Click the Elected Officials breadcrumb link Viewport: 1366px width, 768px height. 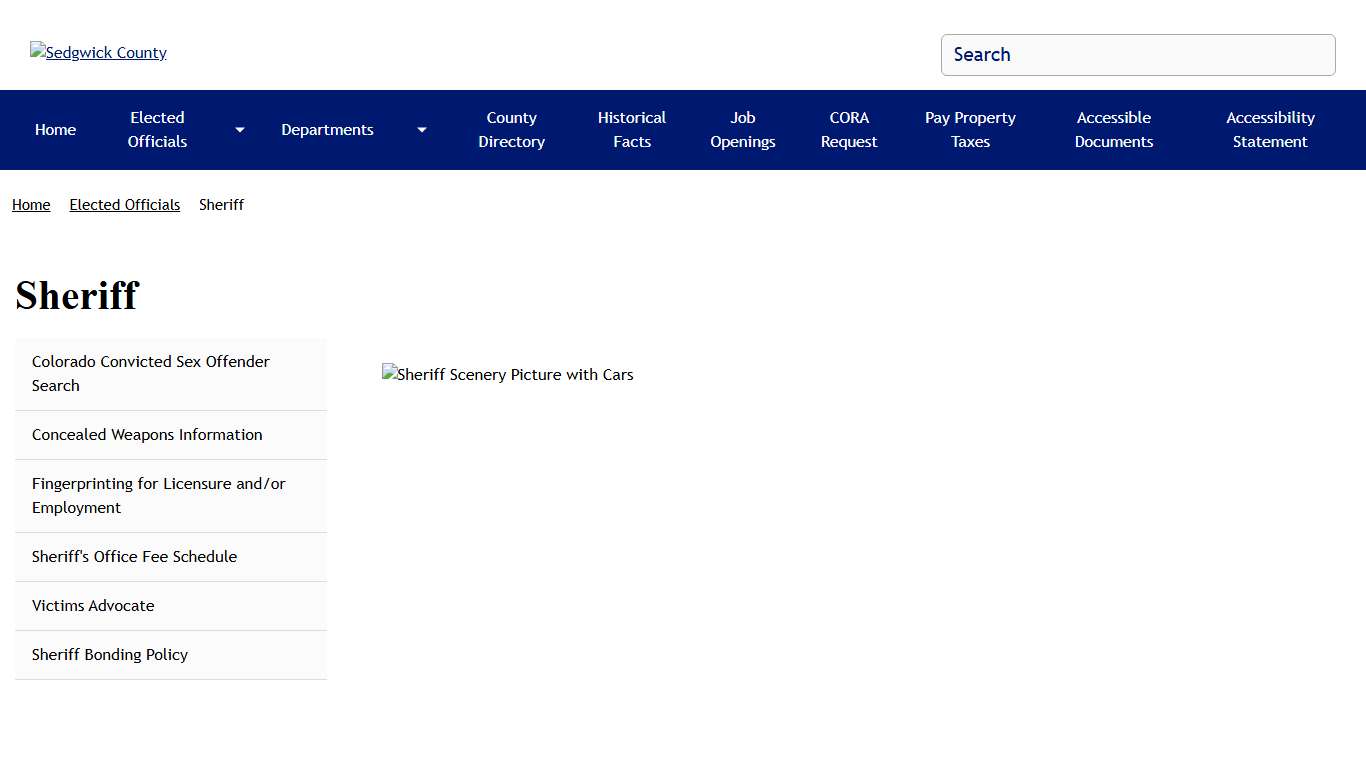(x=125, y=205)
